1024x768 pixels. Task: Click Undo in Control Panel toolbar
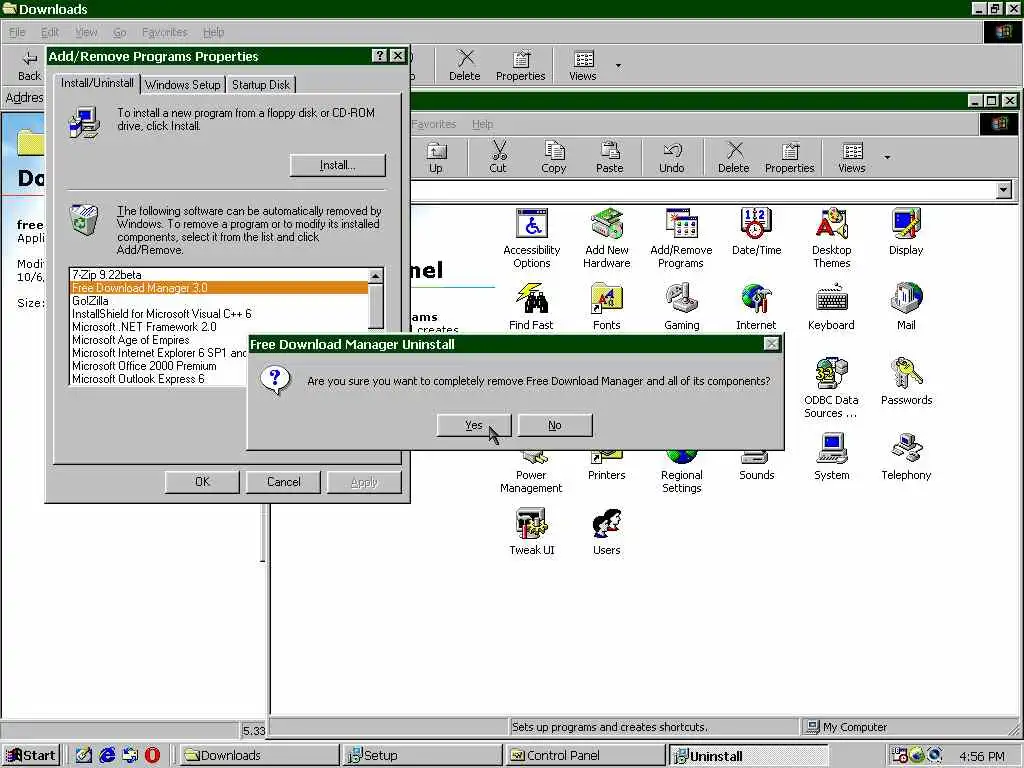click(x=671, y=157)
